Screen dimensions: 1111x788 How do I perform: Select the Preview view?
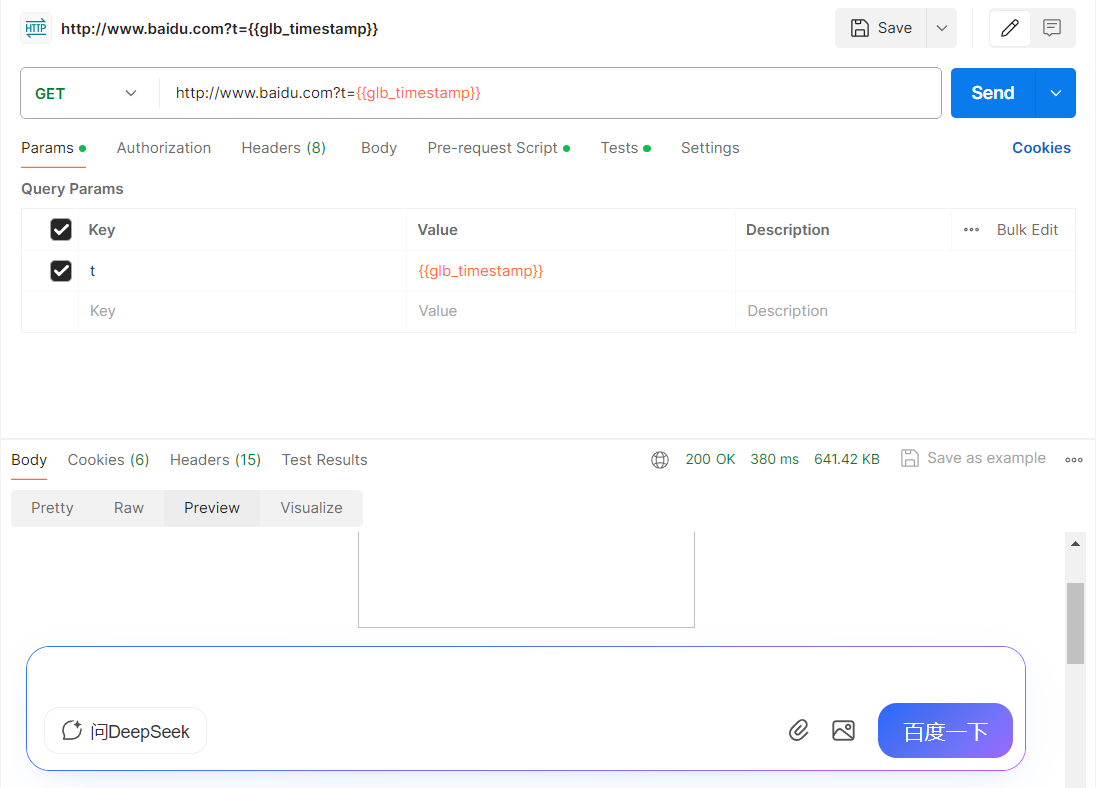pos(212,508)
